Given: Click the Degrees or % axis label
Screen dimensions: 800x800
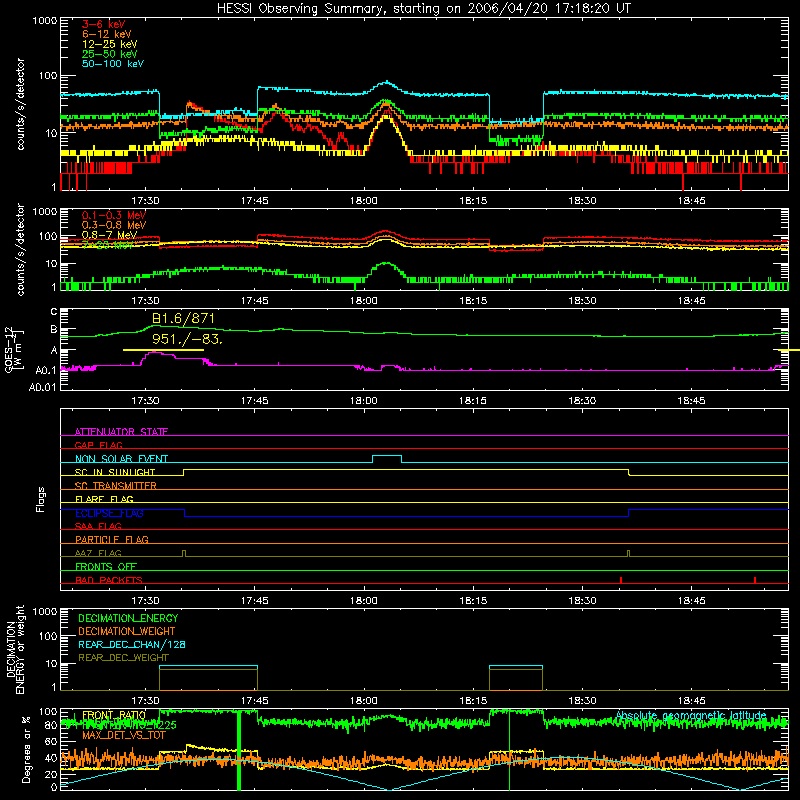Looking at the screenshot, I should 27,749.
